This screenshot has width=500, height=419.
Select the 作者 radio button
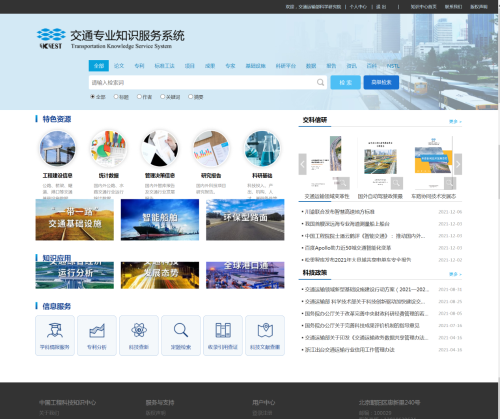(x=139, y=97)
